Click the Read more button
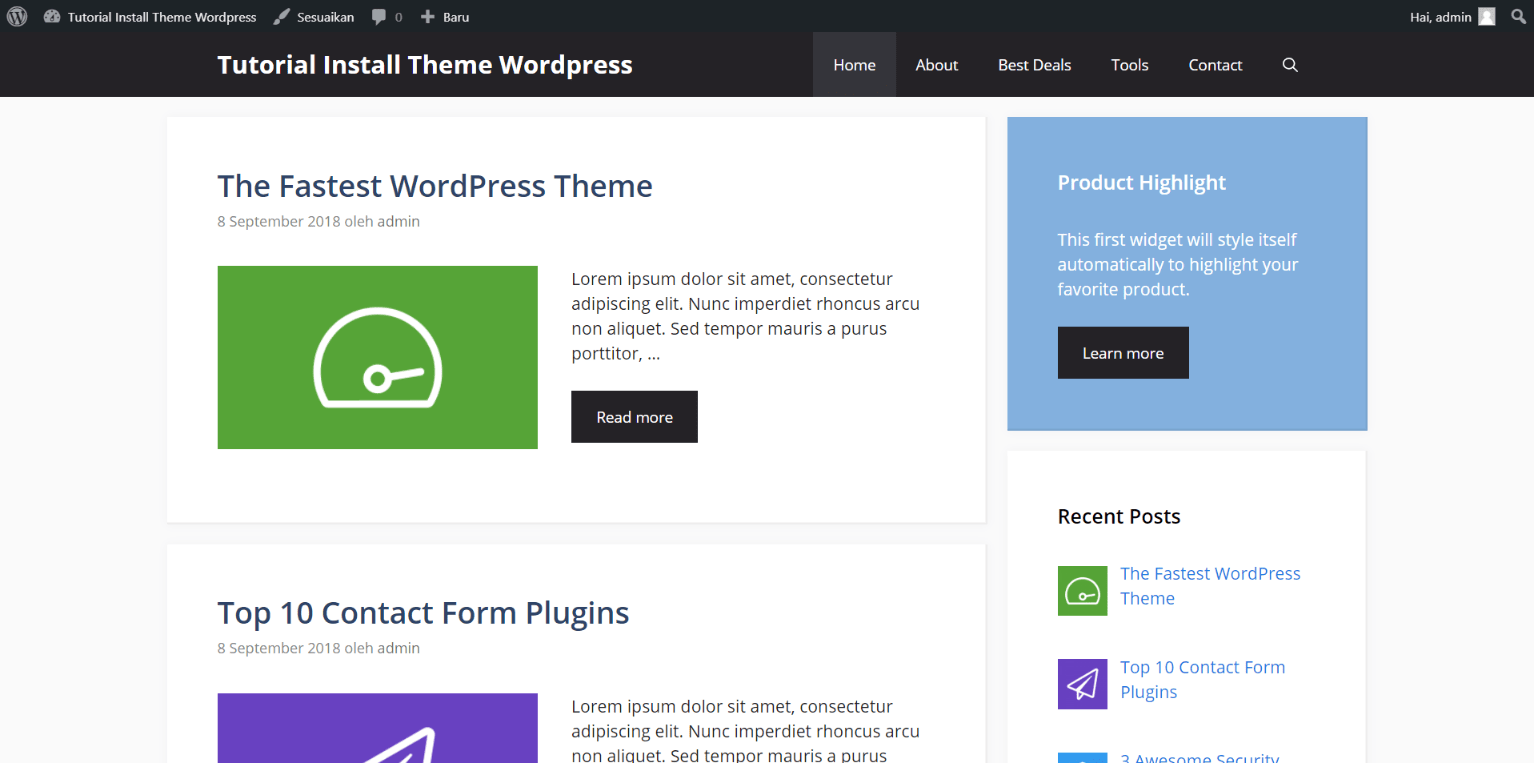Screen dimensions: 1534x763 634,416
